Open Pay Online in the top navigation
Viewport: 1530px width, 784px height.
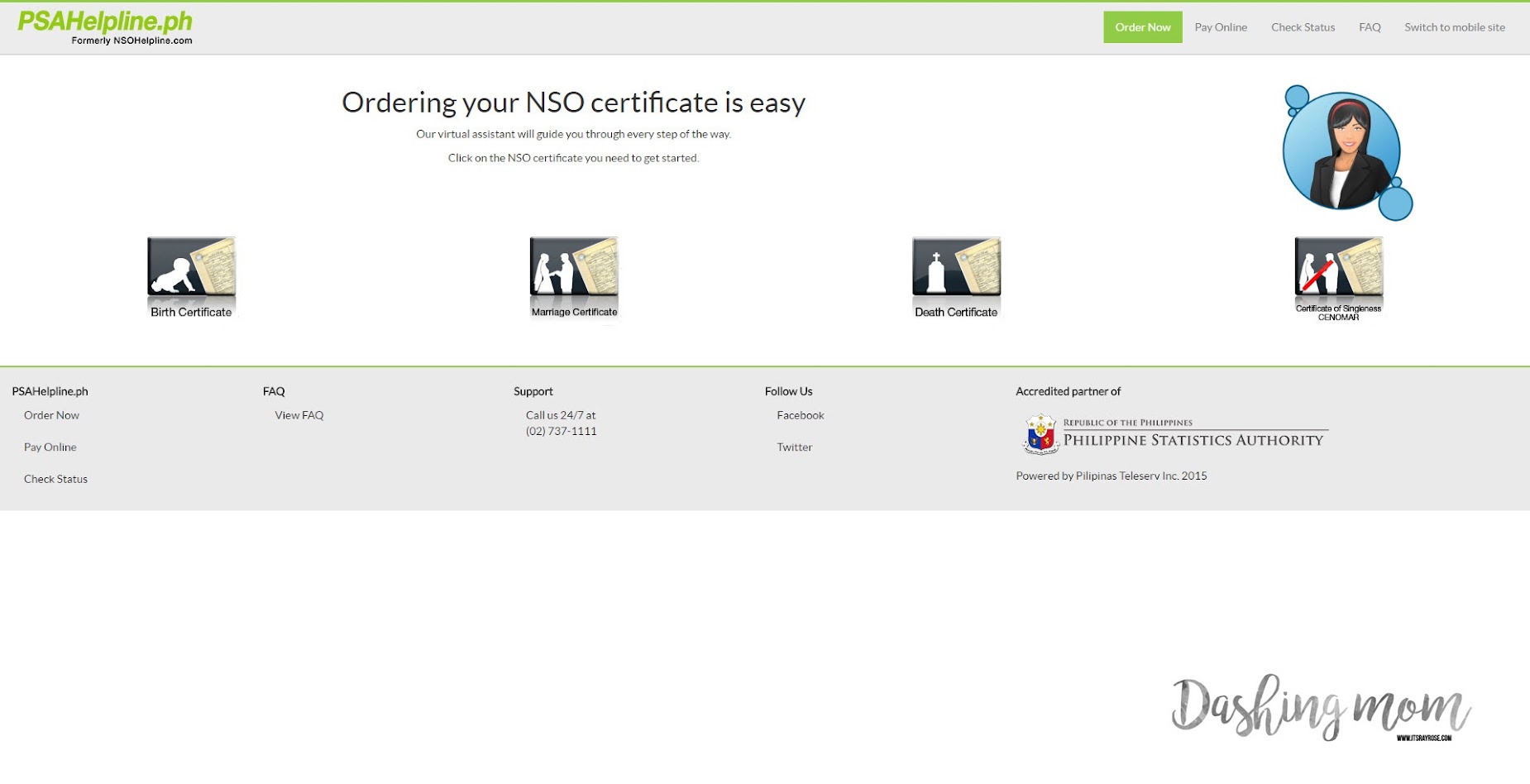pyautogui.click(x=1221, y=27)
